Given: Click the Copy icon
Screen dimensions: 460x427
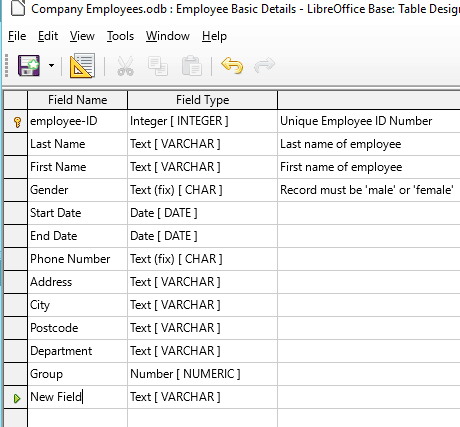Looking at the screenshot, I should click(x=158, y=66).
